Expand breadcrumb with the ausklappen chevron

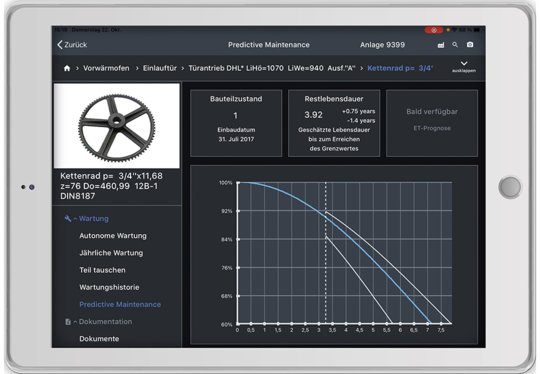point(464,66)
